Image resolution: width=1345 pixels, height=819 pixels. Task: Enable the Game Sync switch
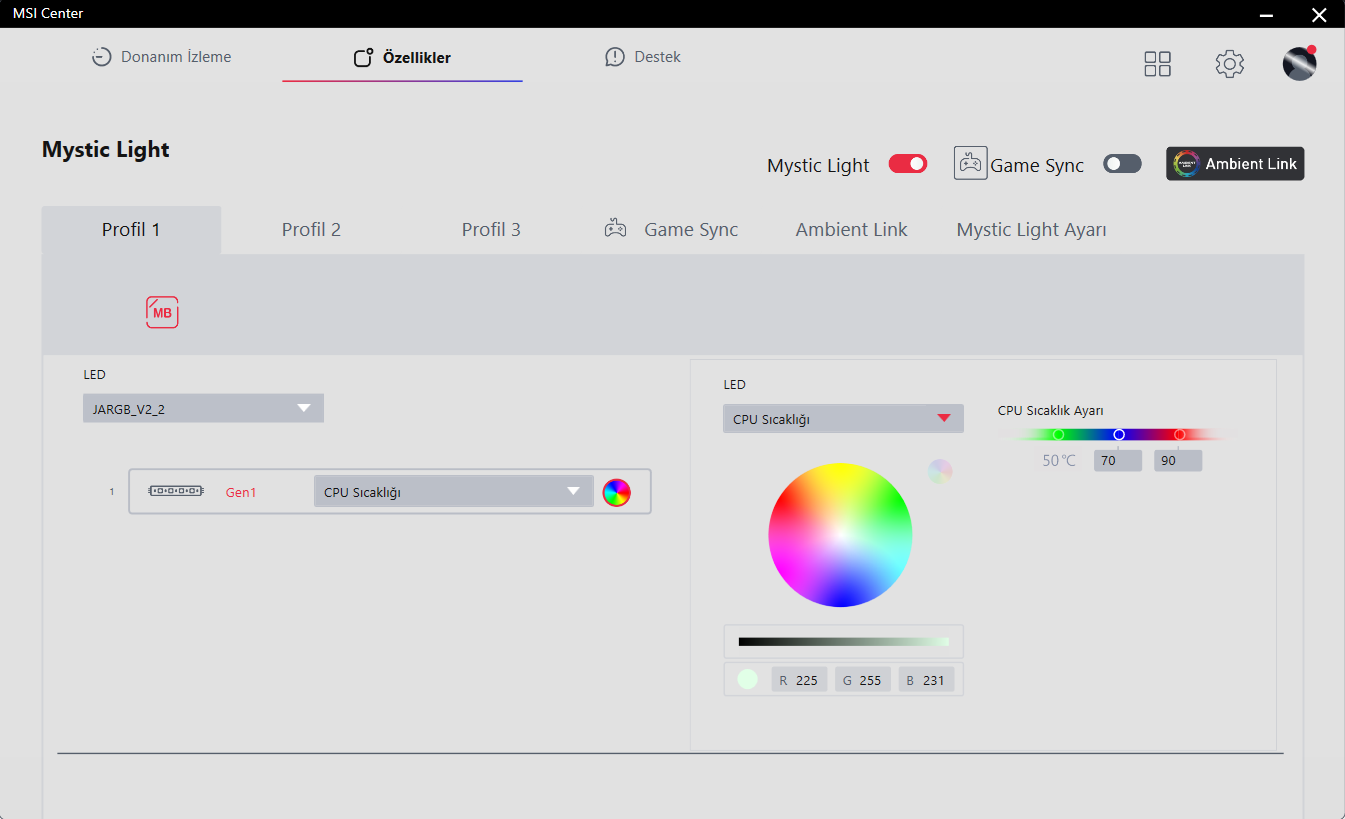[x=1122, y=163]
